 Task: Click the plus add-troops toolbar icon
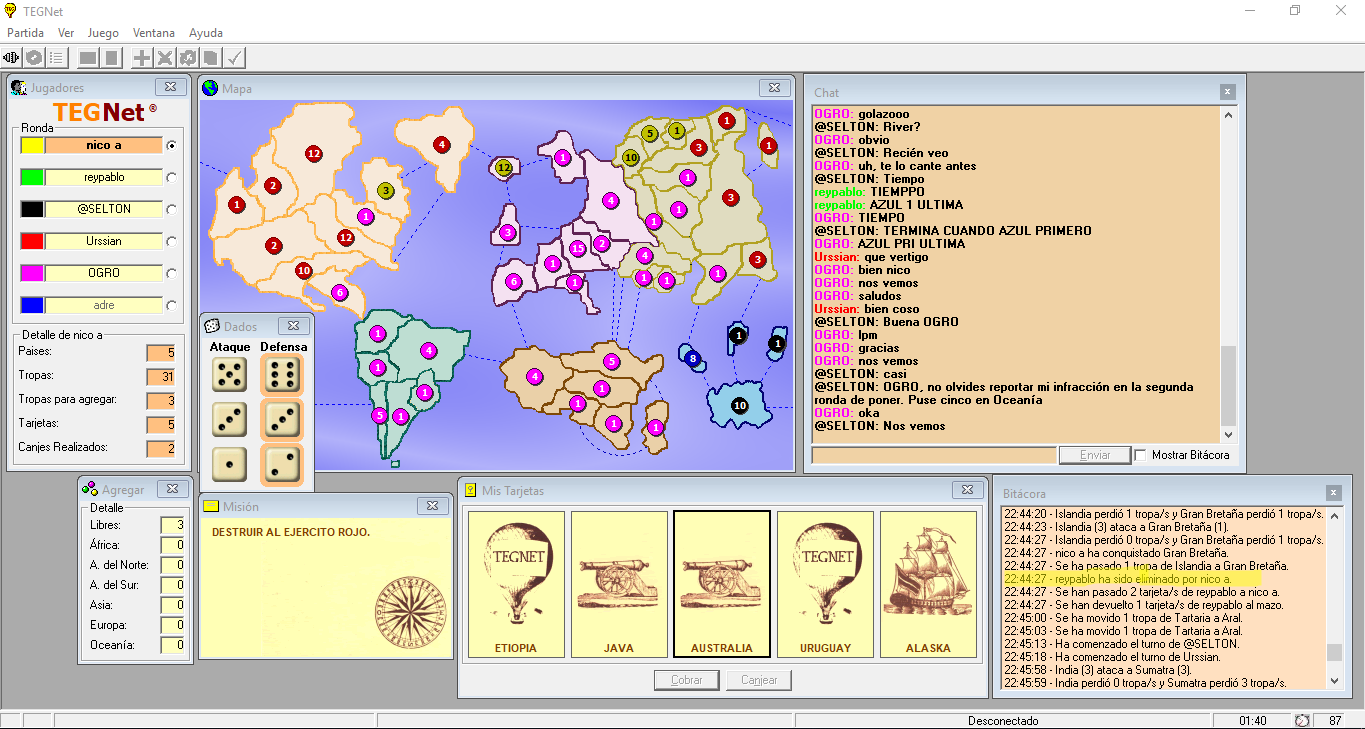click(143, 58)
